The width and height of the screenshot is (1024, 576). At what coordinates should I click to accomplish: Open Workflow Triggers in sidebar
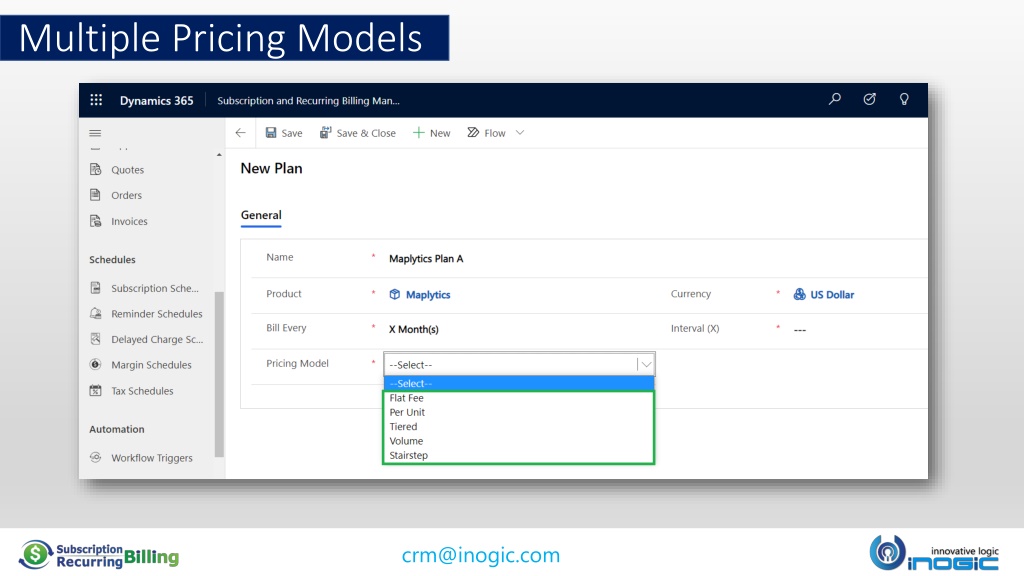pyautogui.click(x=152, y=458)
